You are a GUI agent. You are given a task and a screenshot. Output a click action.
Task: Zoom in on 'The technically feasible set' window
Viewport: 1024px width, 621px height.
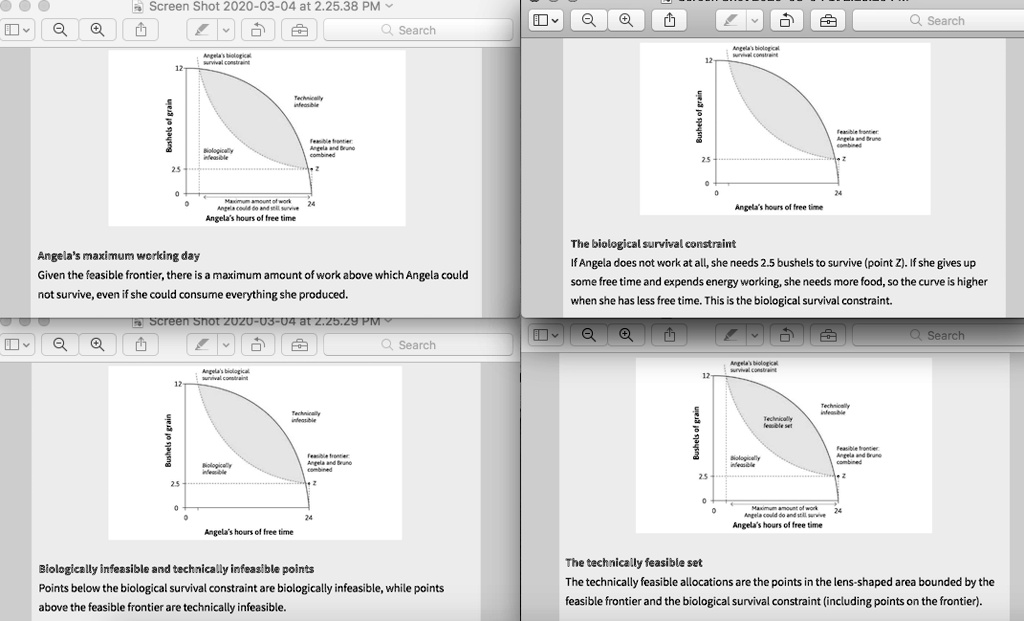pos(626,335)
